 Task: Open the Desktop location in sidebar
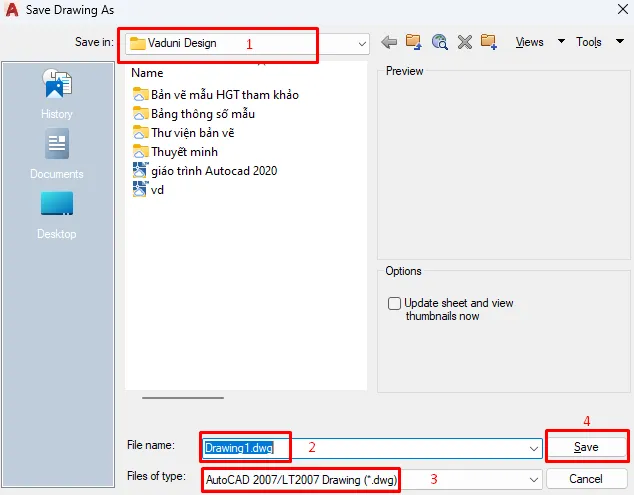coord(57,214)
